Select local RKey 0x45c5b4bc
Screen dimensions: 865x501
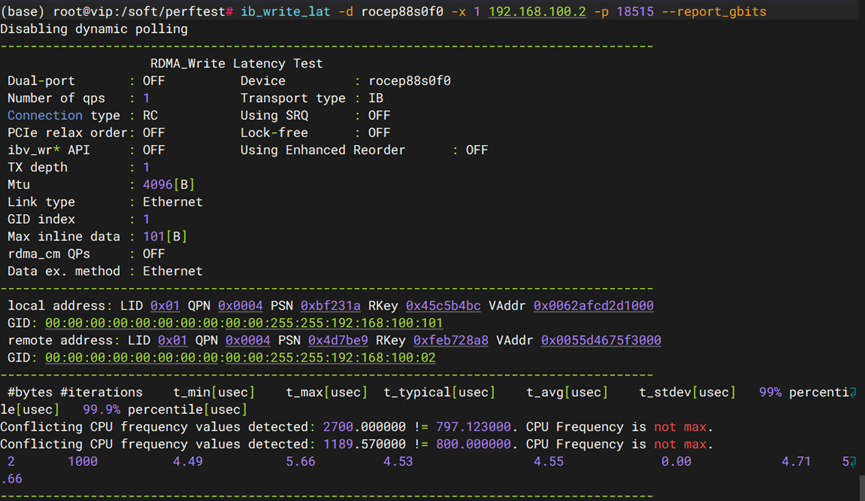[443, 305]
